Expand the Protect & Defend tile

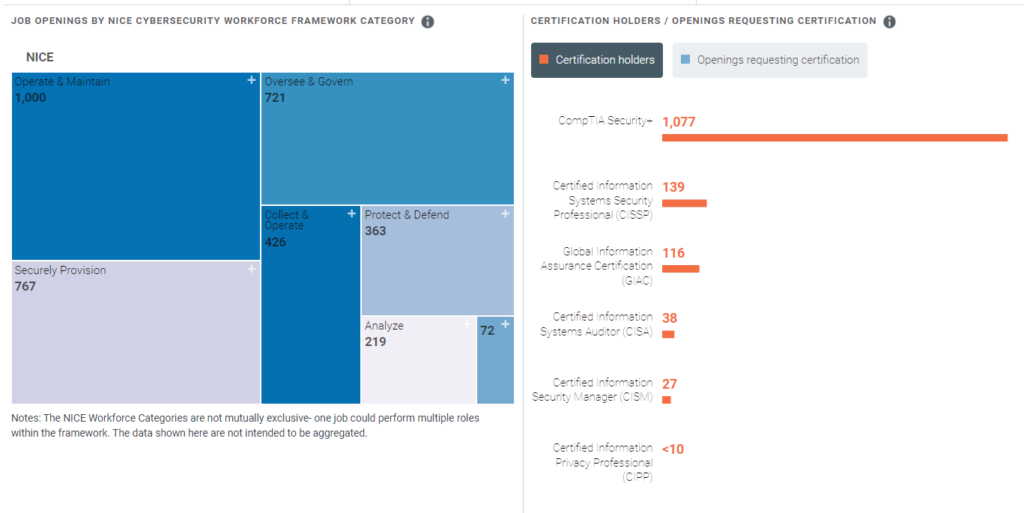[x=506, y=213]
